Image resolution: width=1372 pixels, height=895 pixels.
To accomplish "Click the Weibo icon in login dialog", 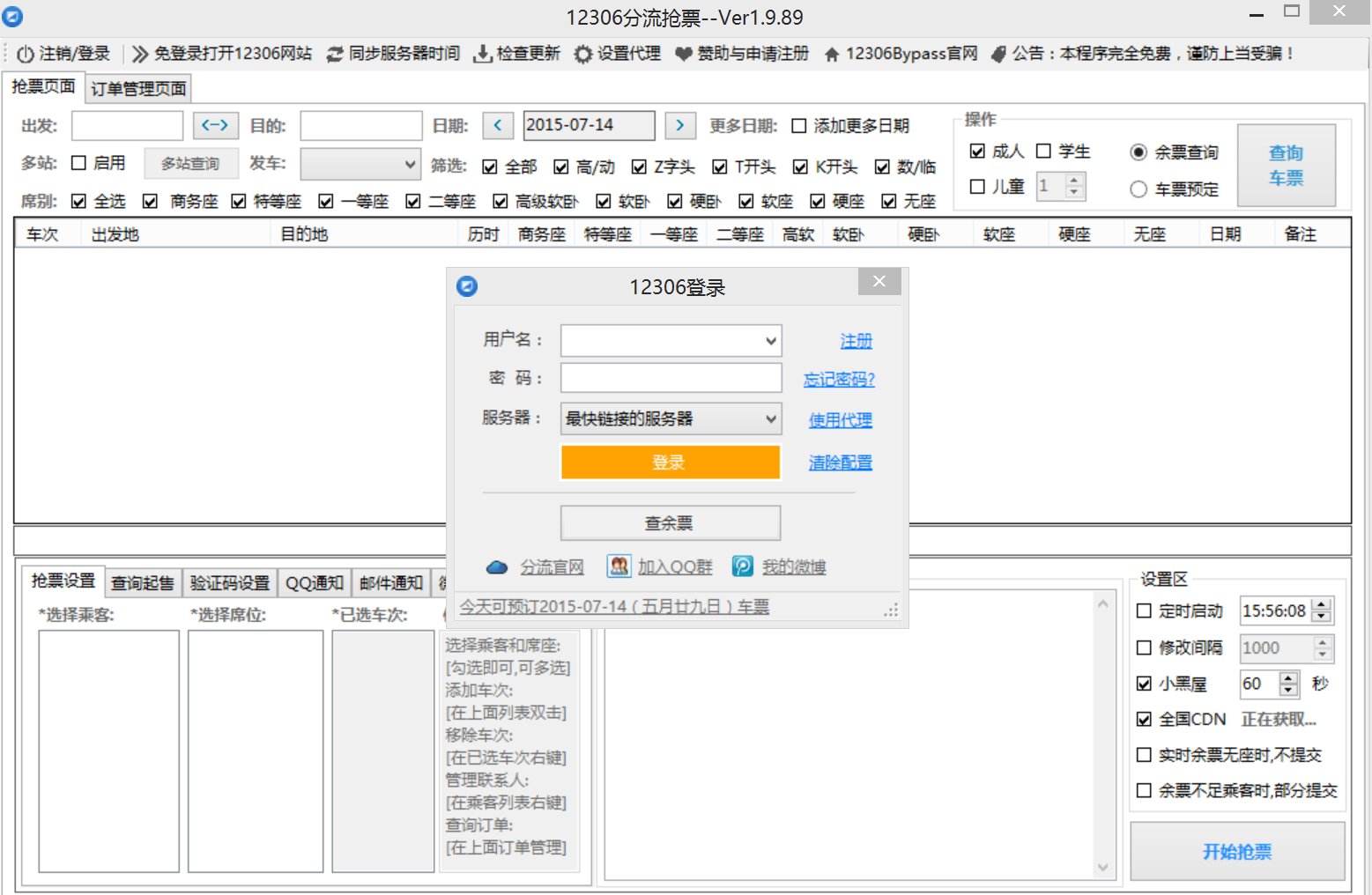I will [x=743, y=566].
